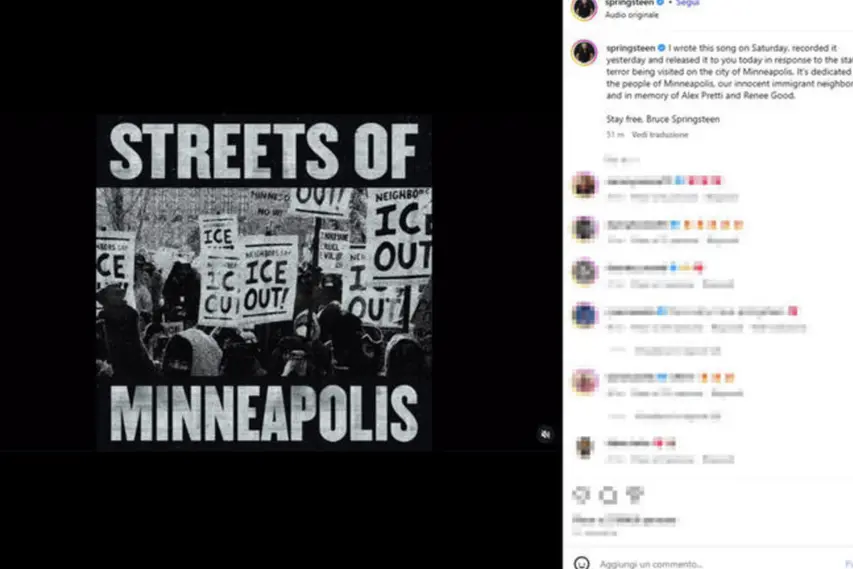Open the blue avatar of the fourth commenter
This screenshot has height=569, width=853.
[x=584, y=315]
